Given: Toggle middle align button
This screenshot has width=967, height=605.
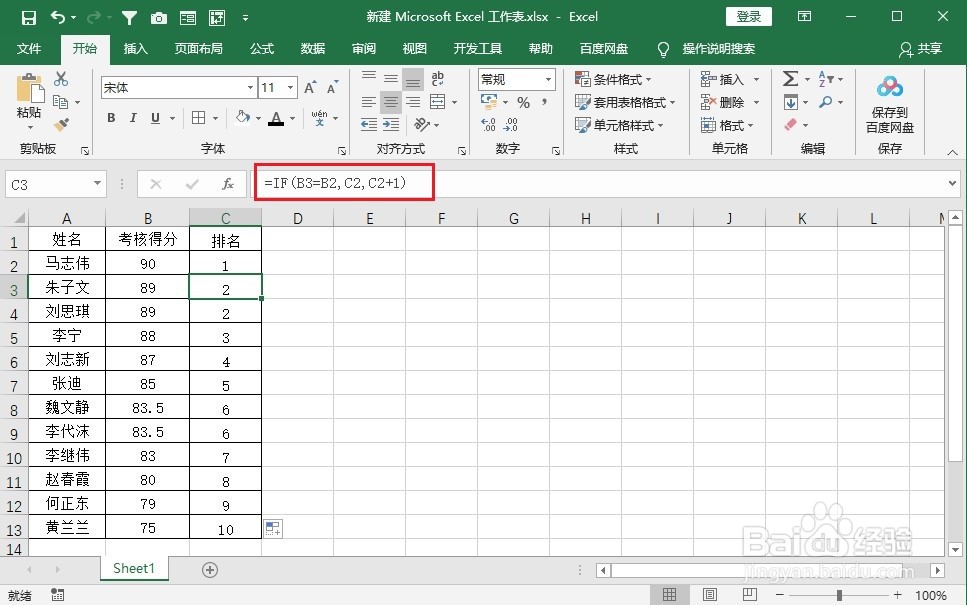Looking at the screenshot, I should coord(391,79).
